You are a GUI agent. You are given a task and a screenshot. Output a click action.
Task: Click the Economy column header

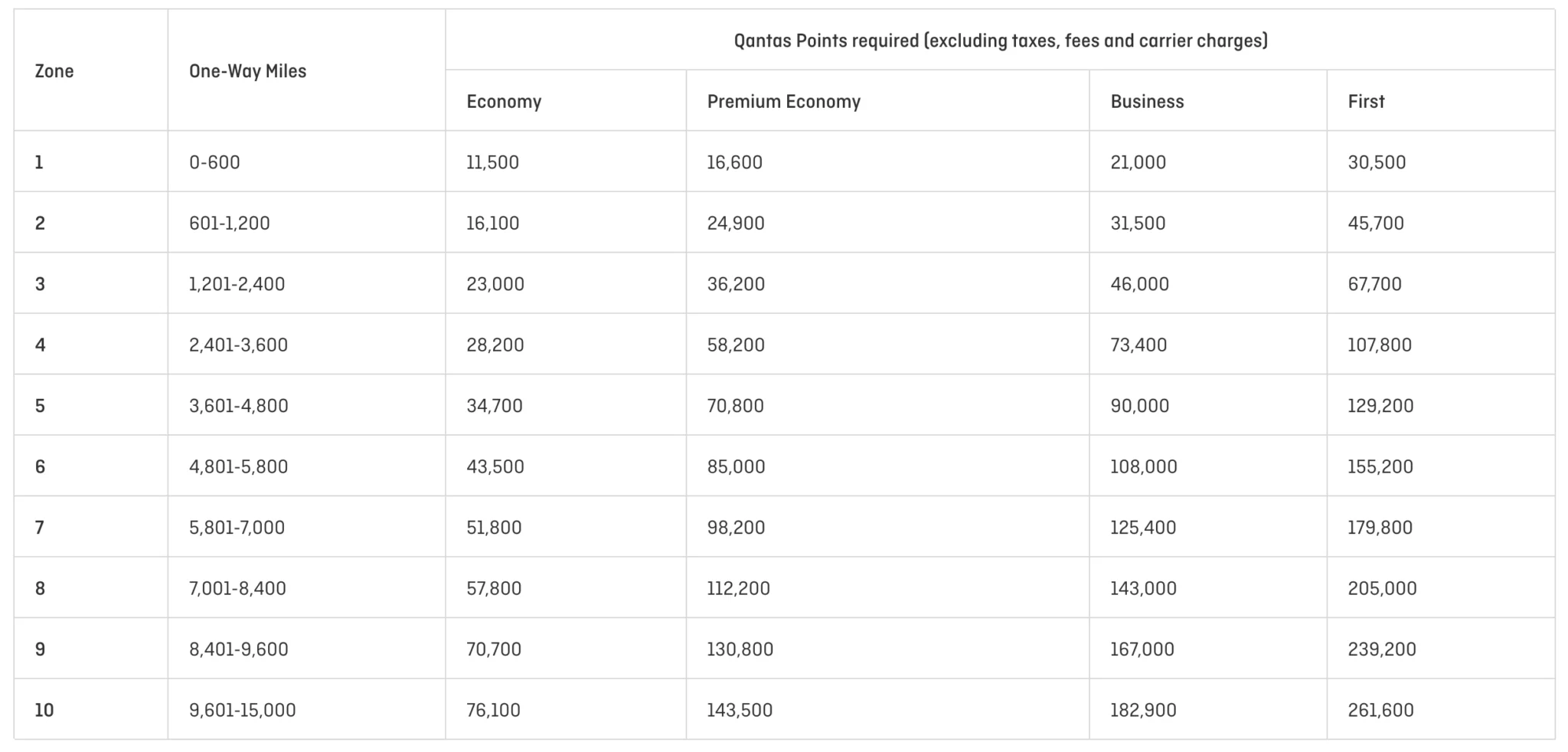click(x=504, y=102)
